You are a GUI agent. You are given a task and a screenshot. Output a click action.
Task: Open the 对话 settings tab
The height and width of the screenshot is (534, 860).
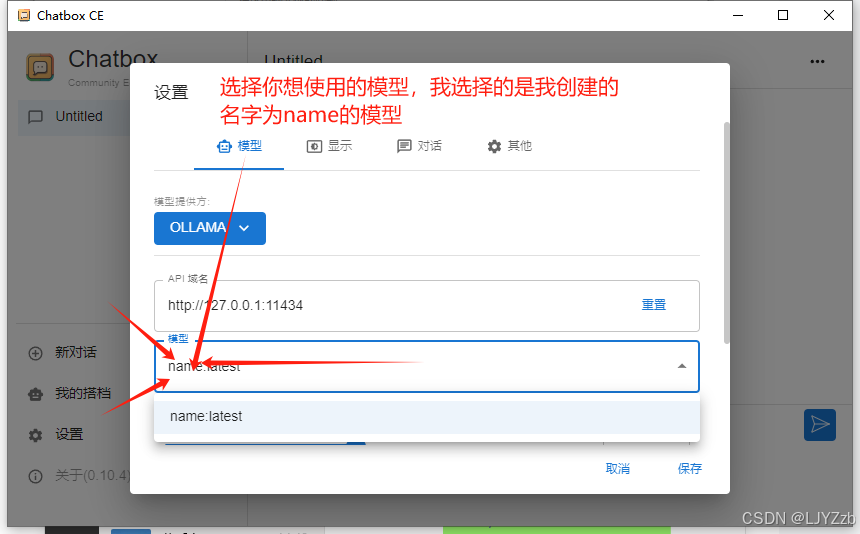[419, 146]
